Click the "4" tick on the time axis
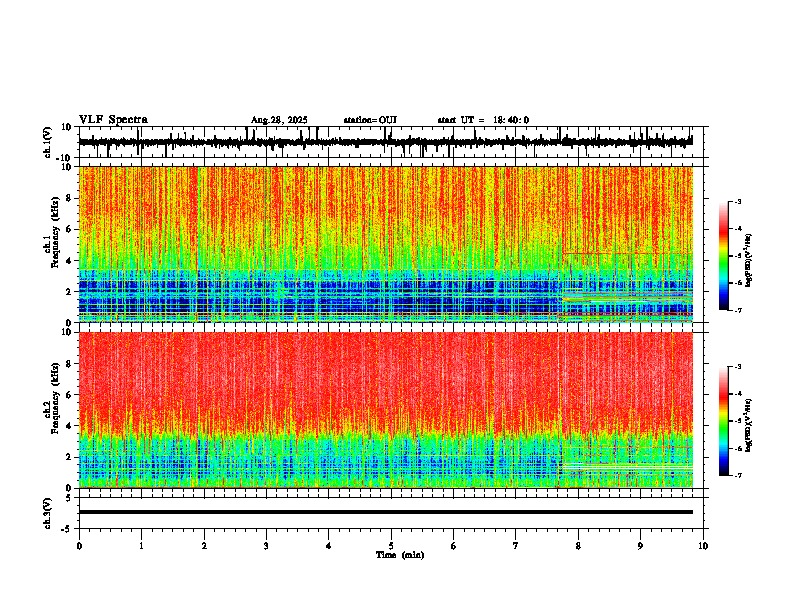Viewport: 792px width, 612px height. click(329, 546)
